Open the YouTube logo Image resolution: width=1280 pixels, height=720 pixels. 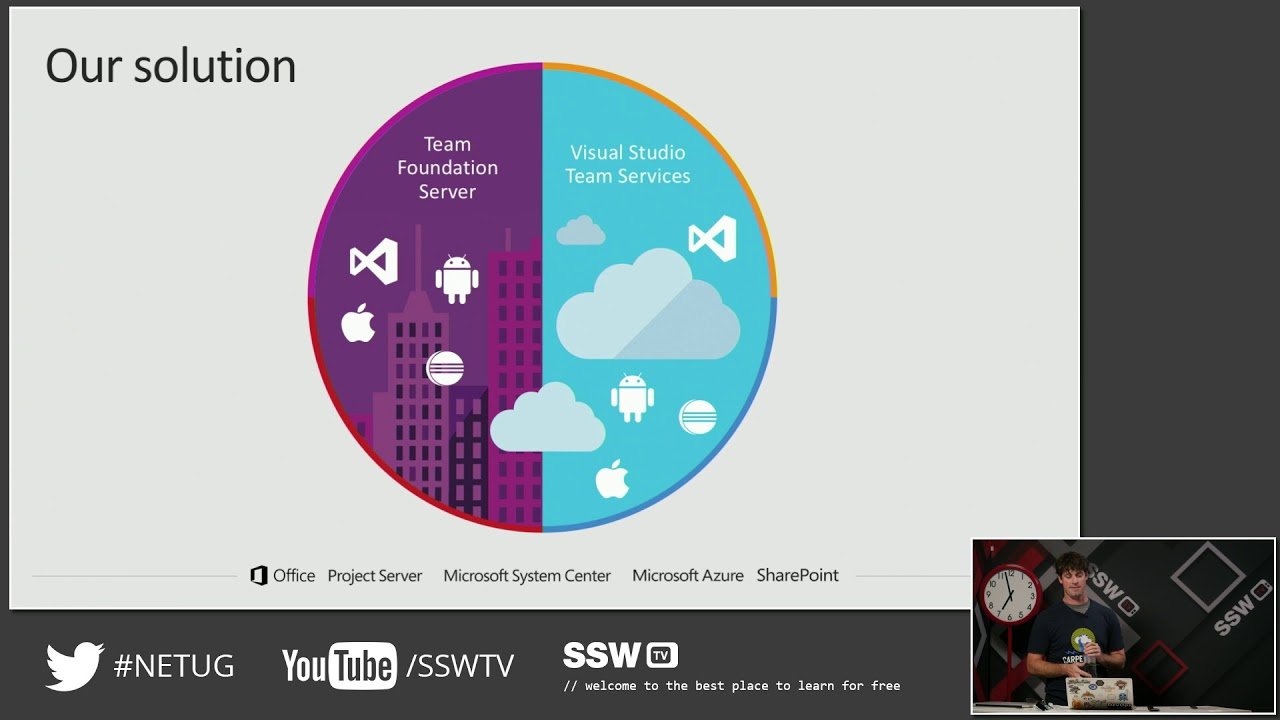pyautogui.click(x=338, y=666)
